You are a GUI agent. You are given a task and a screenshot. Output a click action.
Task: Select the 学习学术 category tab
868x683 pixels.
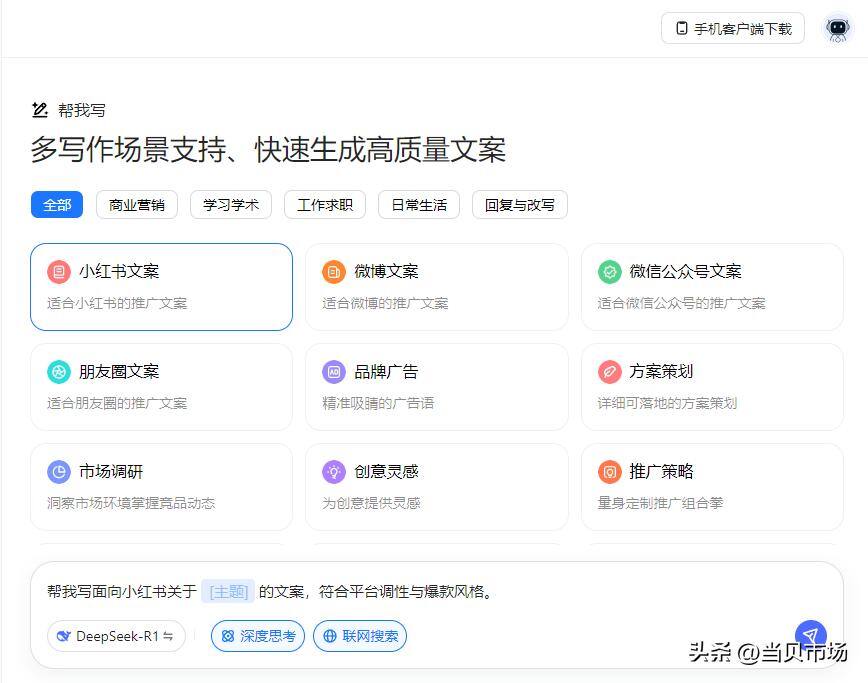(x=231, y=204)
